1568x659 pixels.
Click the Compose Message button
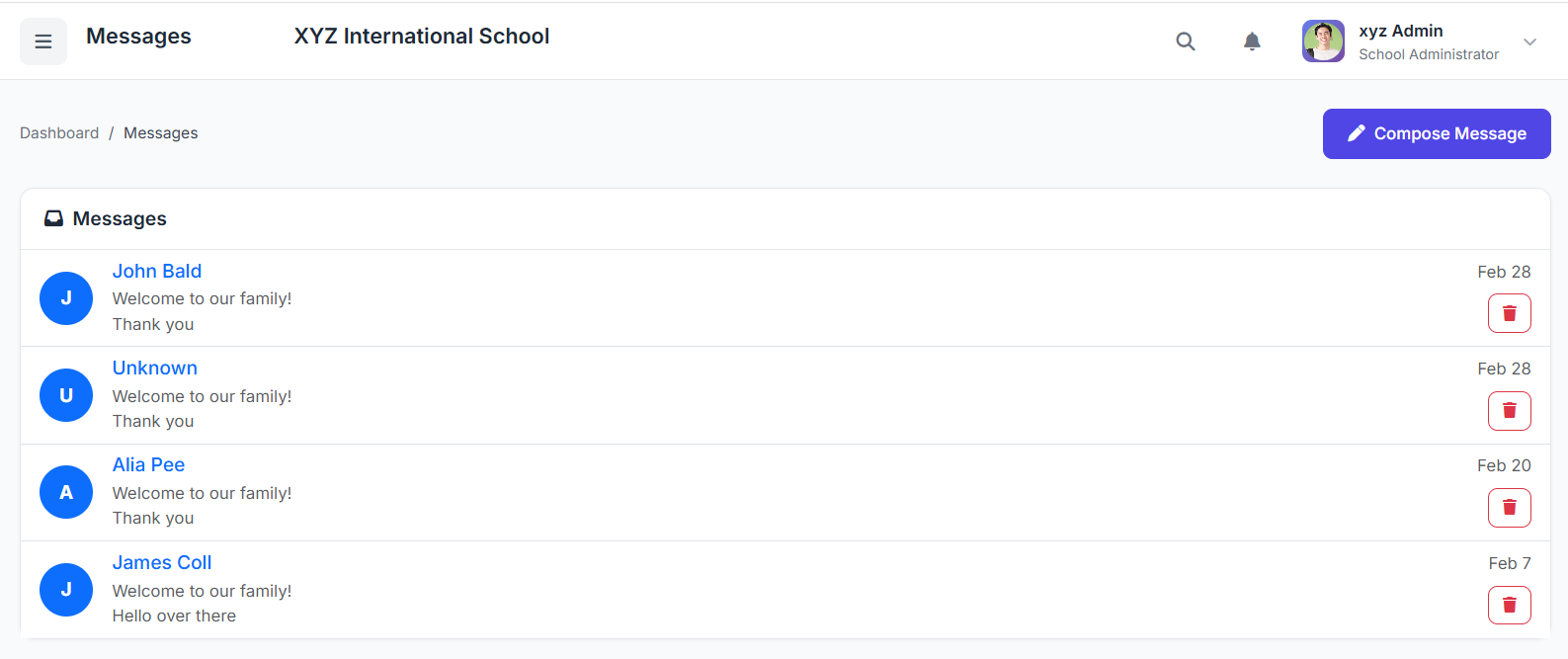click(1437, 133)
